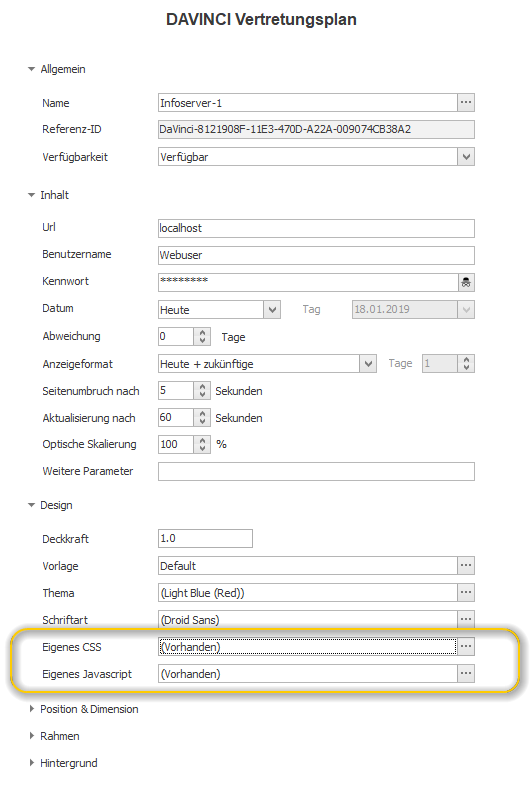Increase Optische Skalierung percentage

click(x=202, y=440)
